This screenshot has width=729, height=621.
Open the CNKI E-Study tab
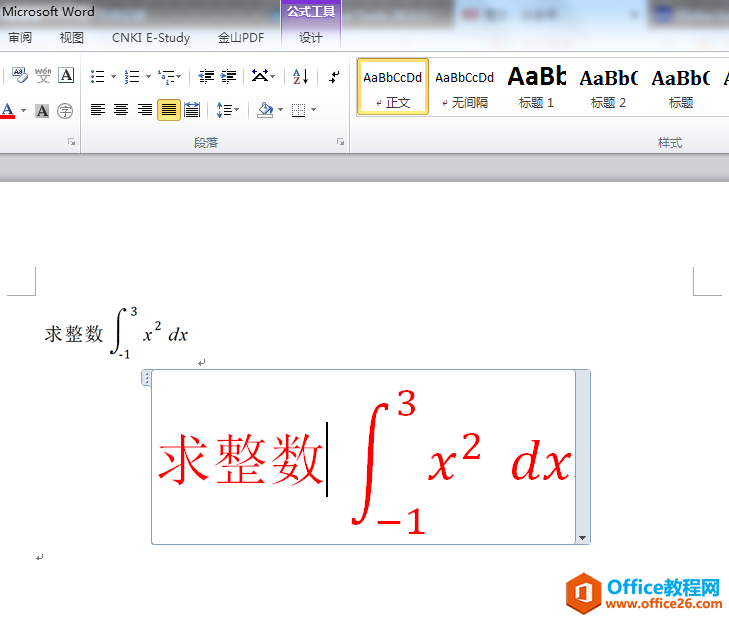(x=151, y=37)
